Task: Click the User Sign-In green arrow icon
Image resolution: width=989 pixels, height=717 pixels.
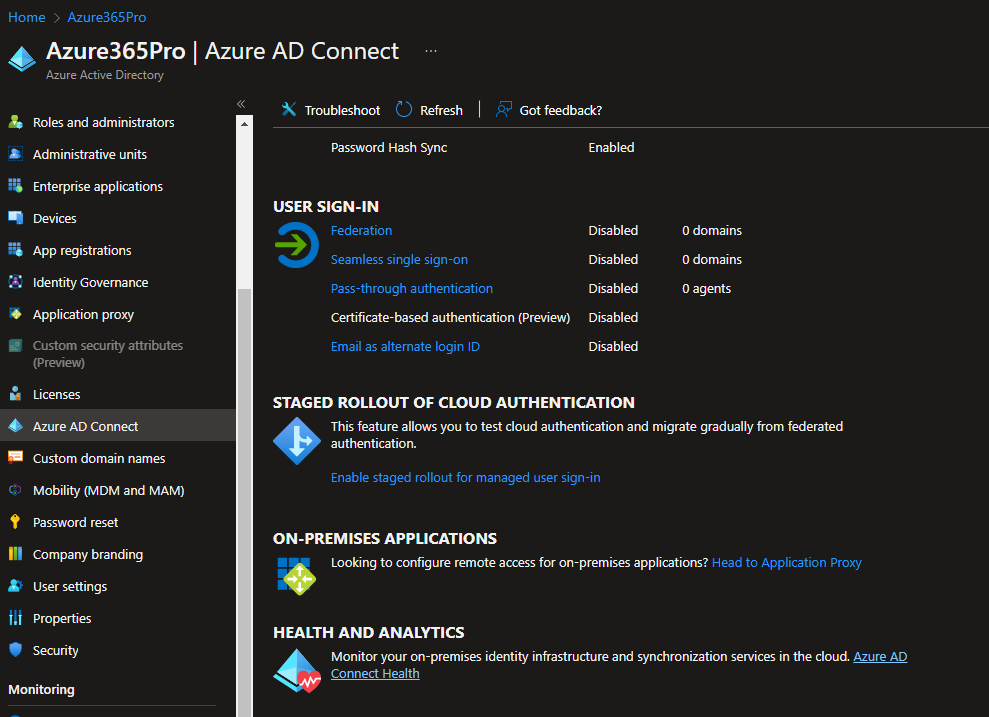Action: [296, 245]
